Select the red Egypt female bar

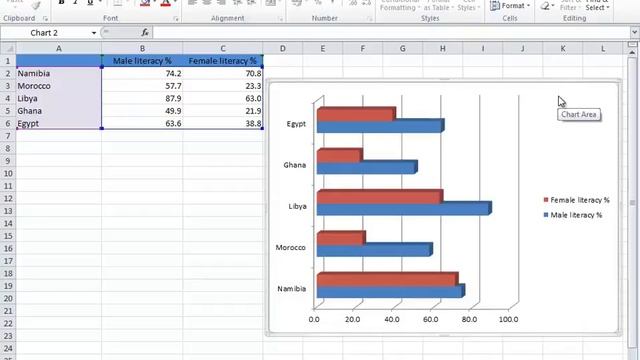point(356,114)
